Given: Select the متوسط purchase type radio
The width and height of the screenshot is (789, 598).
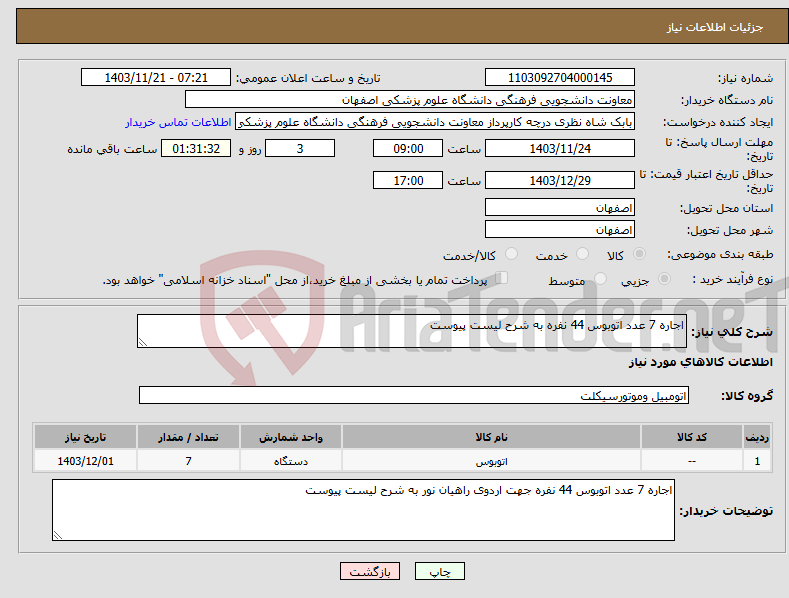Looking at the screenshot, I should click(x=600, y=279).
